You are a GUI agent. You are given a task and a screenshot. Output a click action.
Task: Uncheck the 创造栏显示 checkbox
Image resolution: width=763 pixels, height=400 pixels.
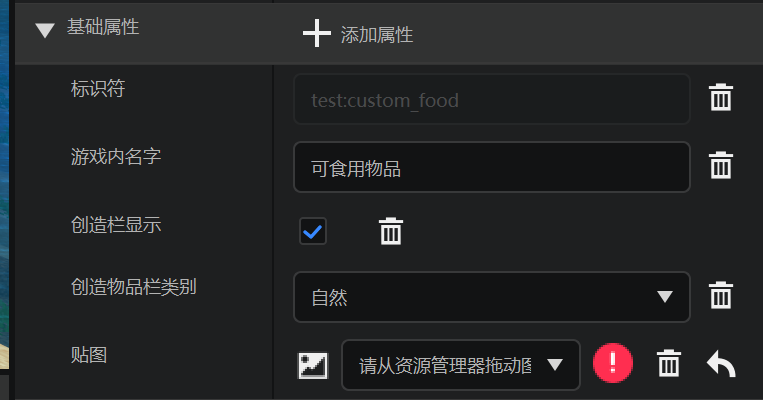click(x=312, y=231)
